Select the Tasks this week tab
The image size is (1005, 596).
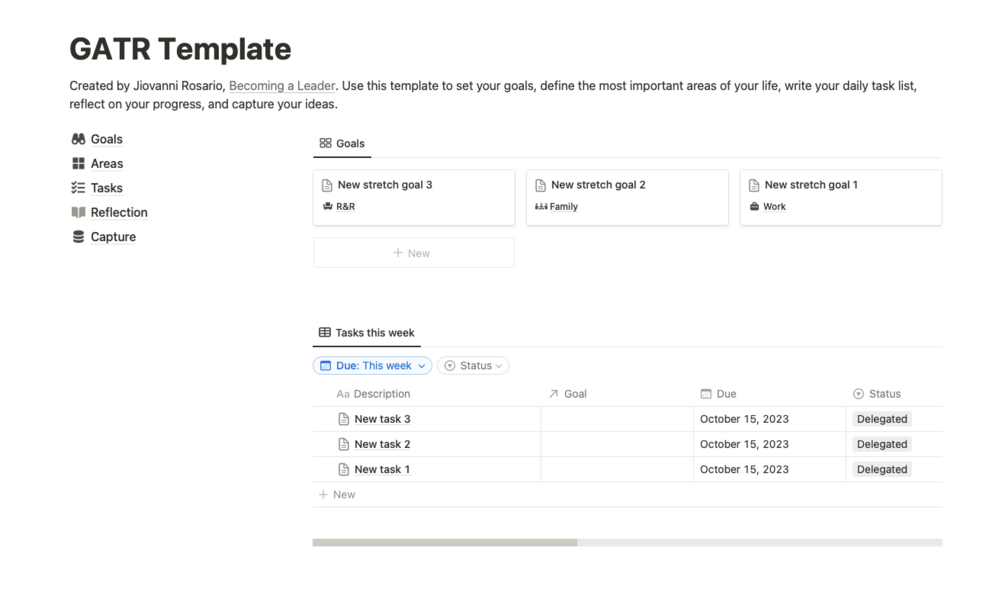[x=366, y=333]
